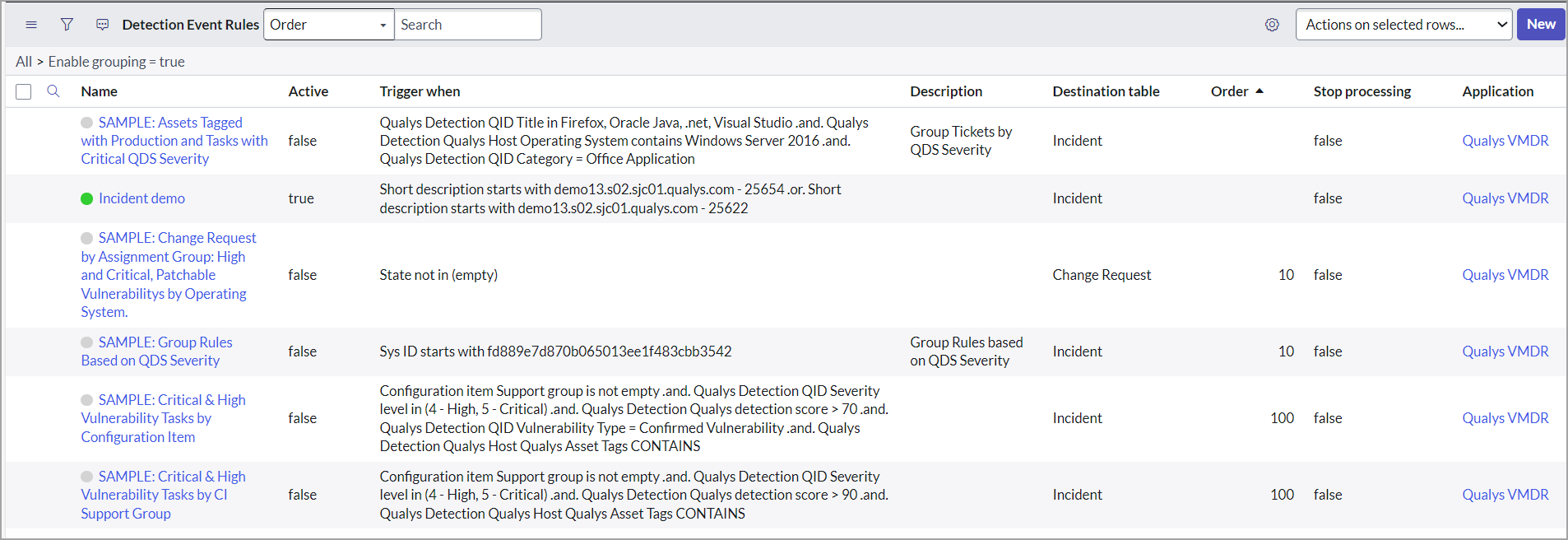The image size is (1568, 540).
Task: Click the green active dot for Incident demo
Action: 86,198
